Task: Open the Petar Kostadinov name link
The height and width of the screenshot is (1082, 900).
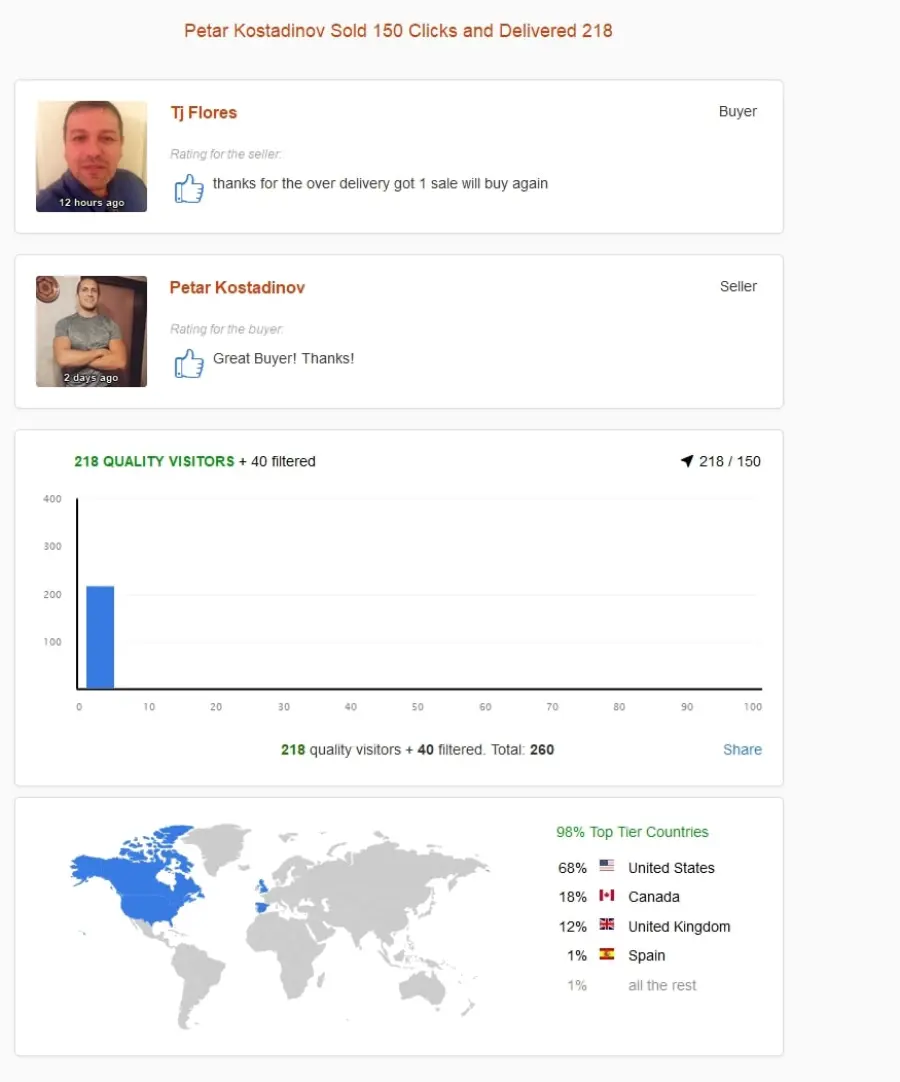Action: click(x=237, y=287)
